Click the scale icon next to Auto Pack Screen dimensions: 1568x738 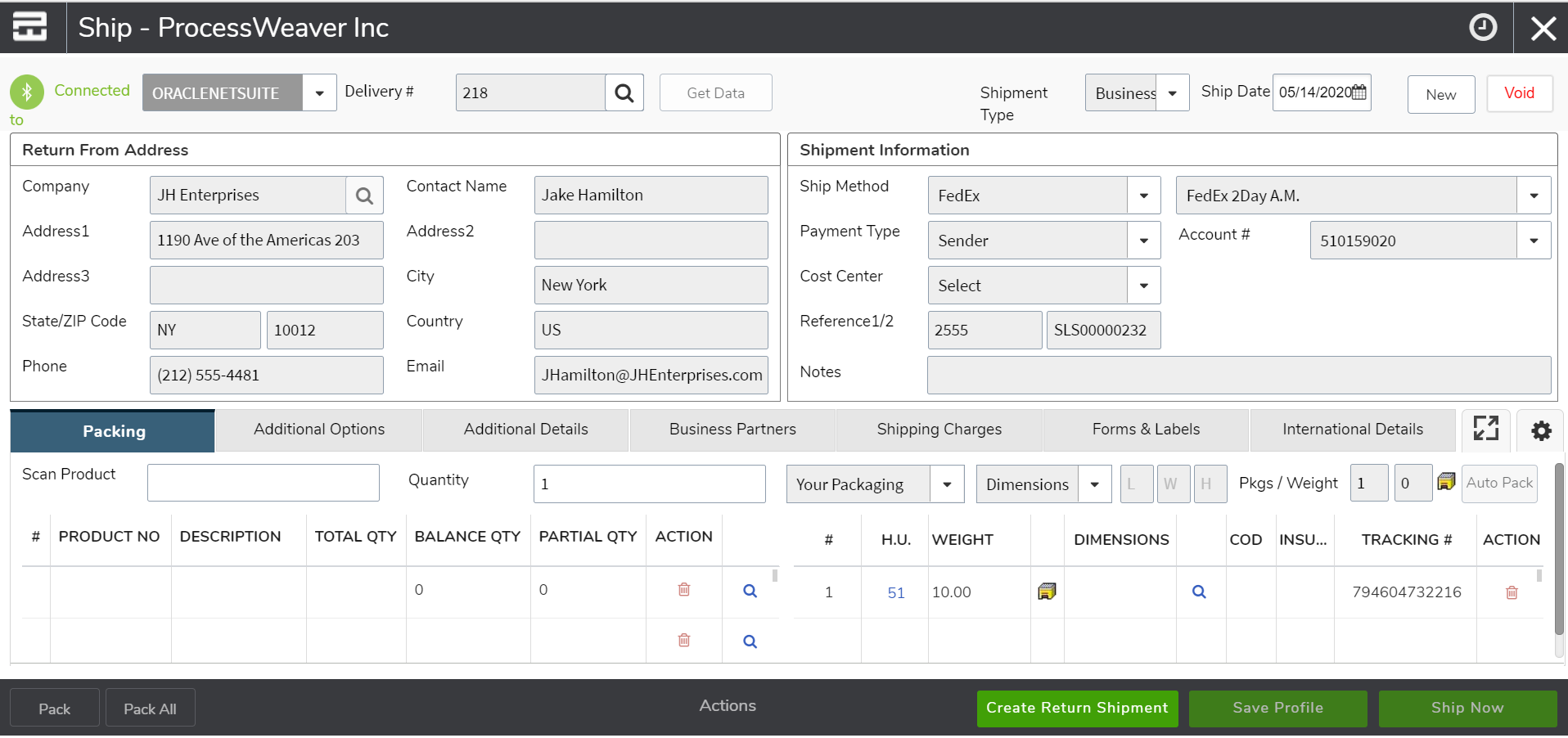point(1446,482)
